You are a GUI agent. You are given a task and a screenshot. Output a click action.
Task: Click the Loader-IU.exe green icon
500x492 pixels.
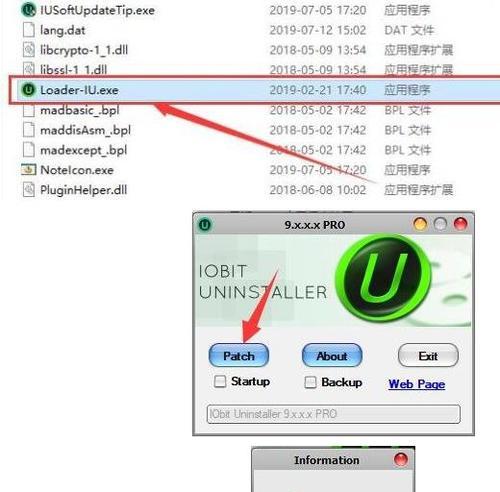click(x=29, y=90)
